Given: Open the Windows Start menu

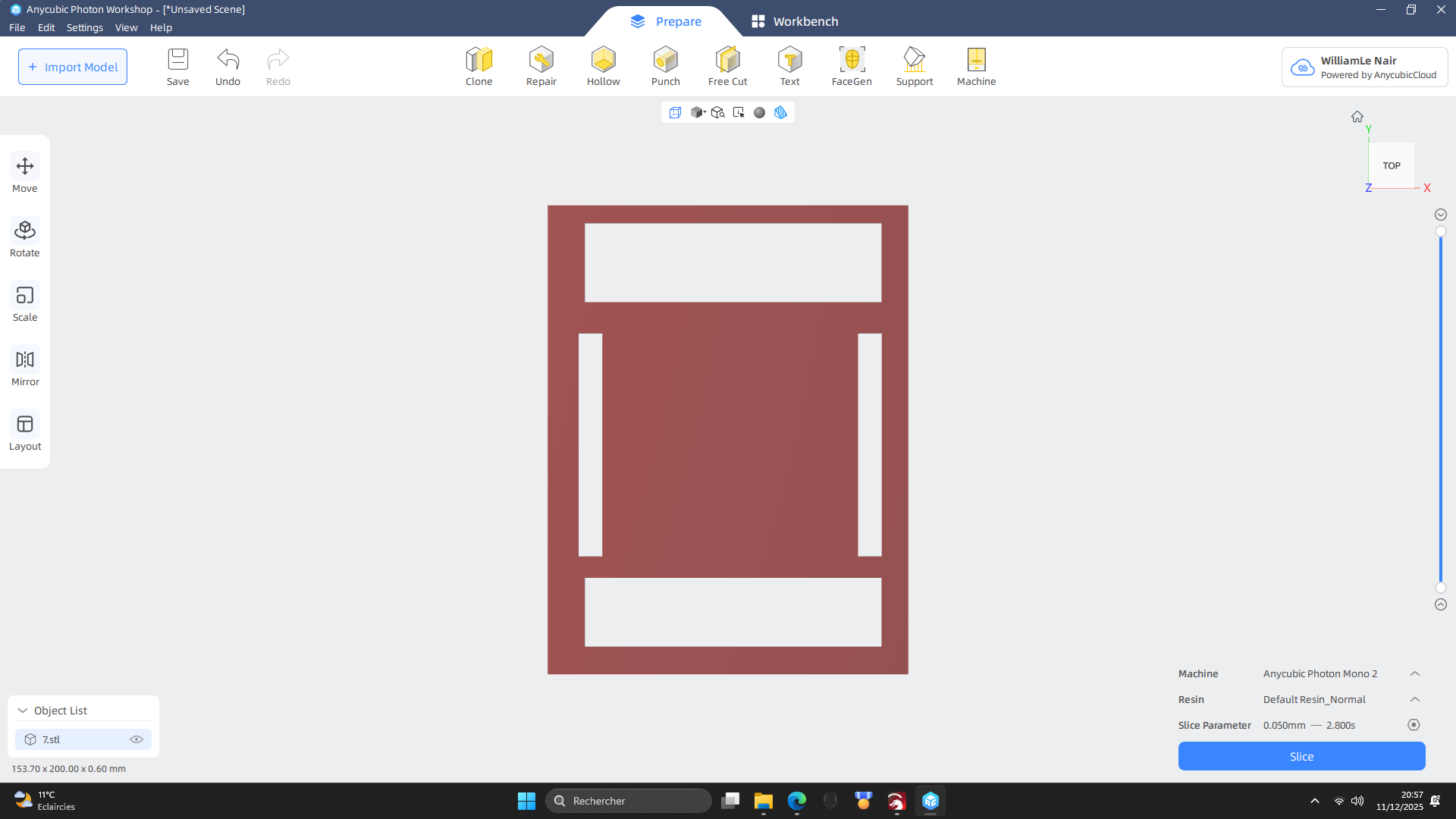Looking at the screenshot, I should [x=526, y=801].
